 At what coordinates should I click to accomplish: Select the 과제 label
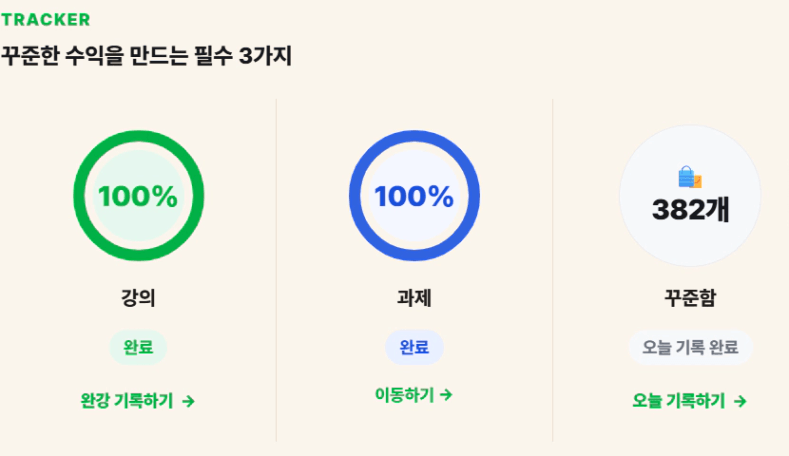(x=414, y=298)
